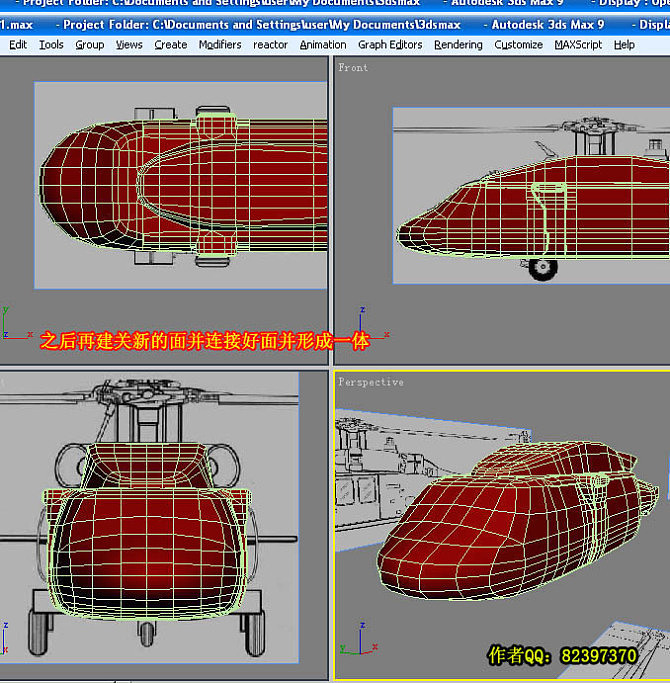Click the Perspective viewport label
This screenshot has height=683, width=670.
pyautogui.click(x=371, y=382)
